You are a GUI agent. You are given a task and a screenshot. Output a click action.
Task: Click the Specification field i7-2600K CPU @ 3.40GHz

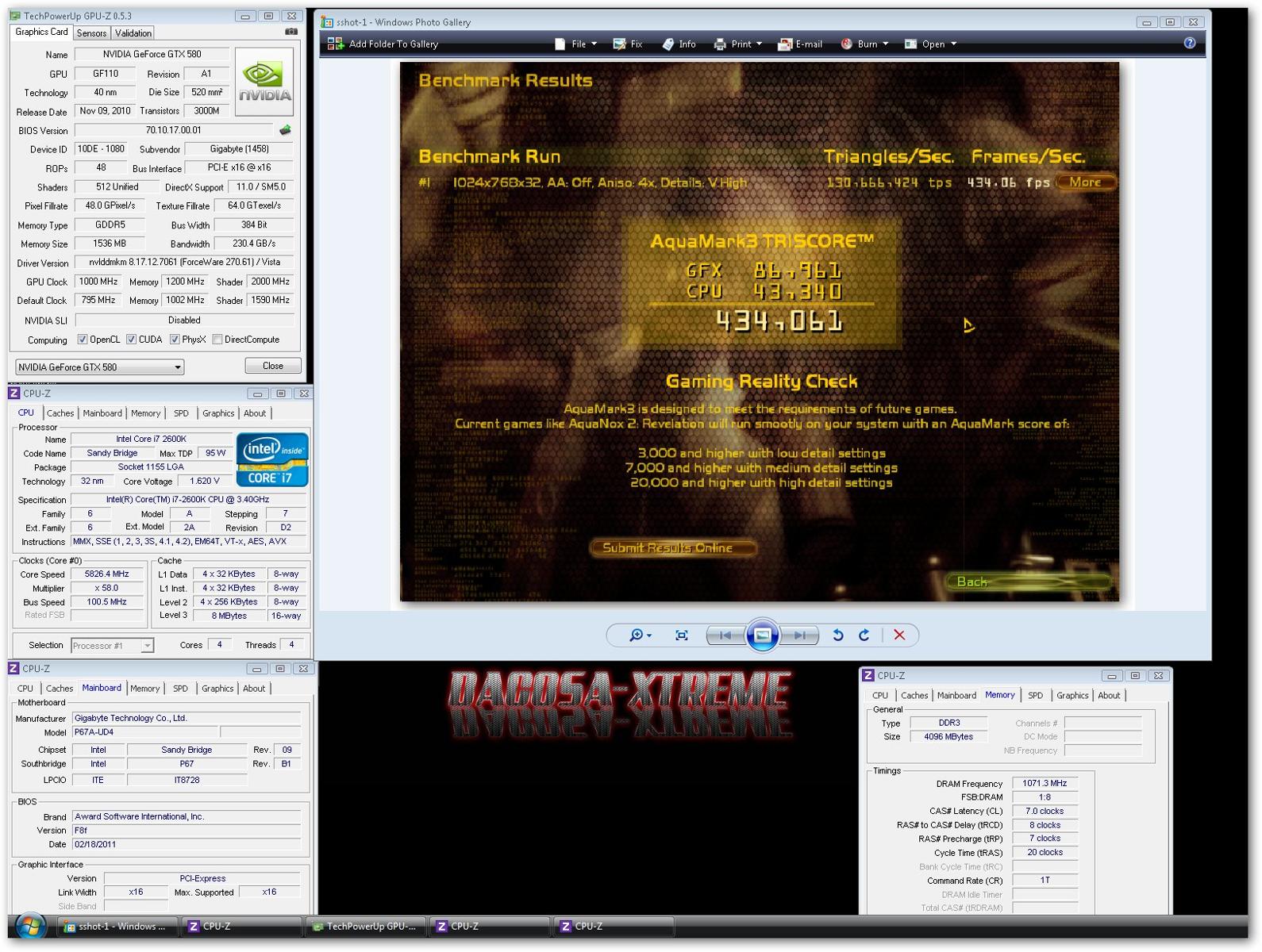tap(188, 500)
